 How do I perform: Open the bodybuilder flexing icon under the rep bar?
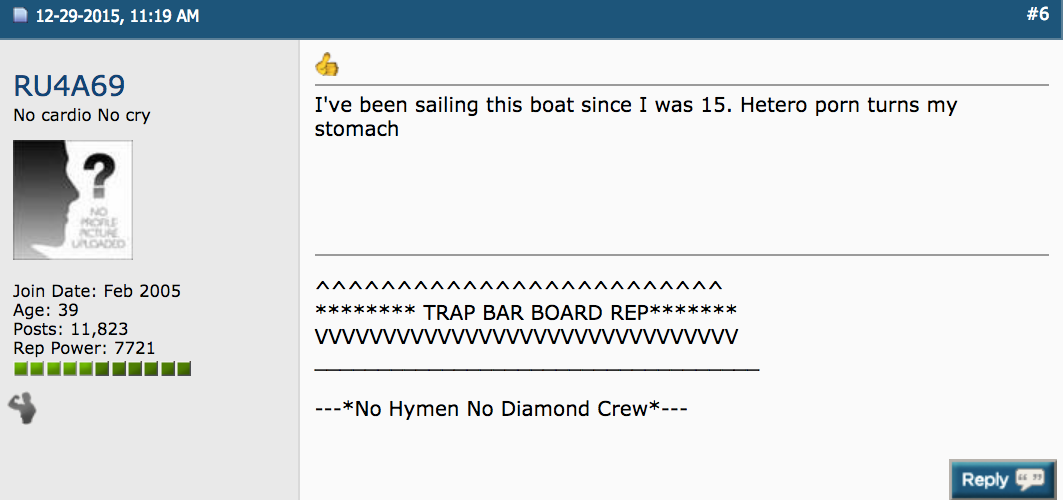[x=22, y=409]
